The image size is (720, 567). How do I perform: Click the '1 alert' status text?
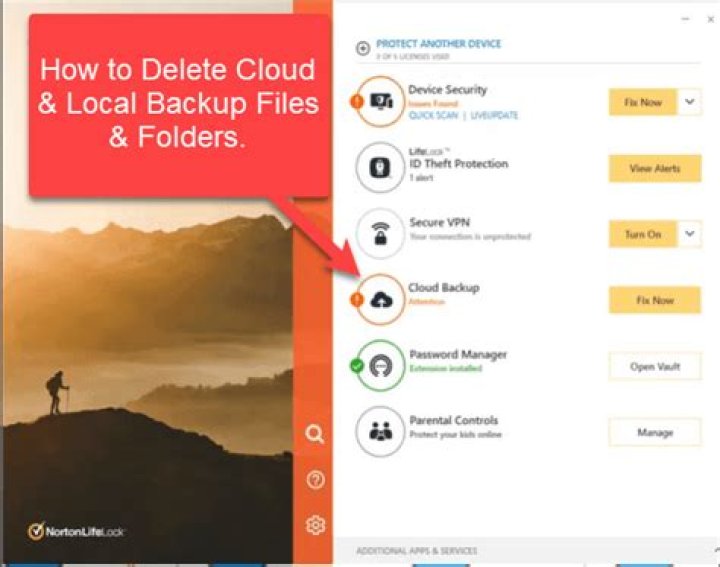click(x=421, y=178)
